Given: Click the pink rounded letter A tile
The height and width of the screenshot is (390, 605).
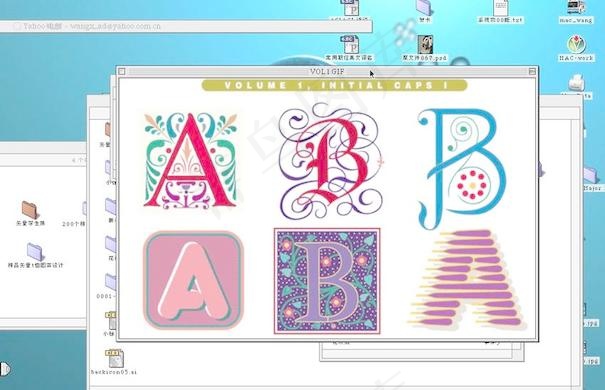Looking at the screenshot, I should pyautogui.click(x=193, y=280).
